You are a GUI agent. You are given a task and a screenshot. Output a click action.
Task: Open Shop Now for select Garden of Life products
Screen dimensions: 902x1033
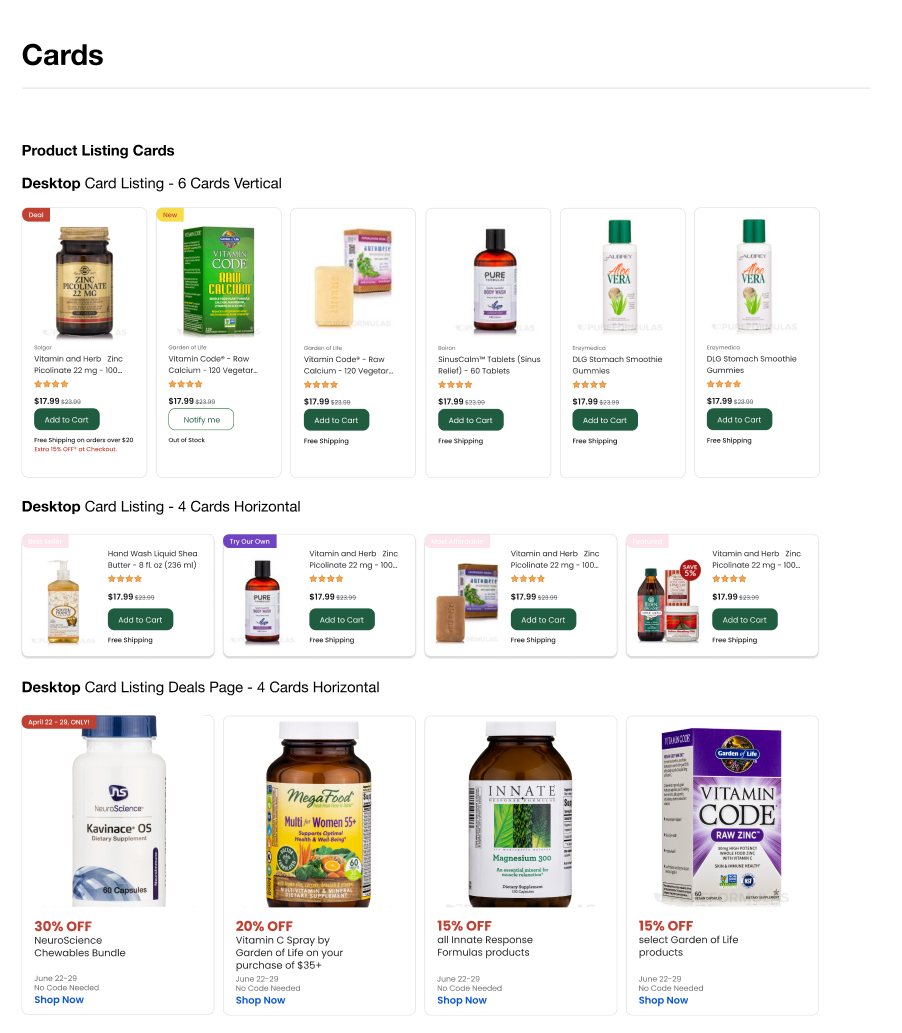[x=663, y=1001]
